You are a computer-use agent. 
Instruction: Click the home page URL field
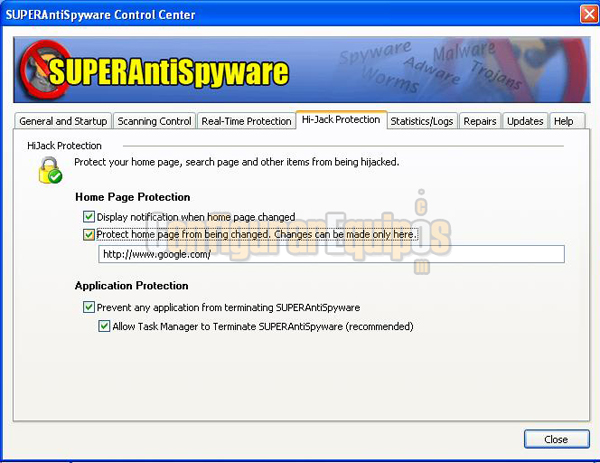(x=331, y=254)
